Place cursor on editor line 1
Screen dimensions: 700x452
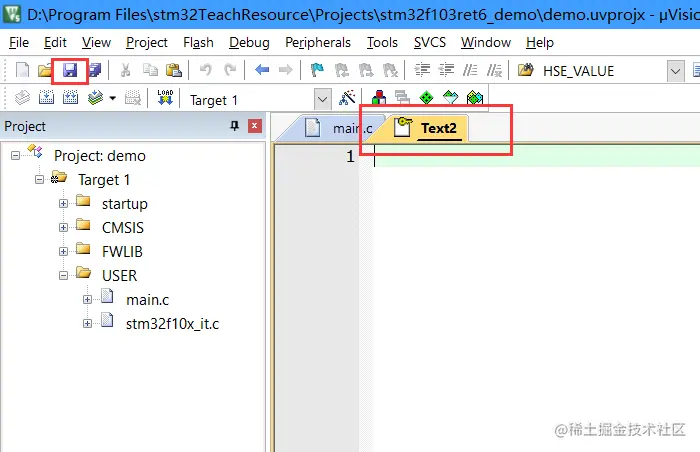[536, 156]
